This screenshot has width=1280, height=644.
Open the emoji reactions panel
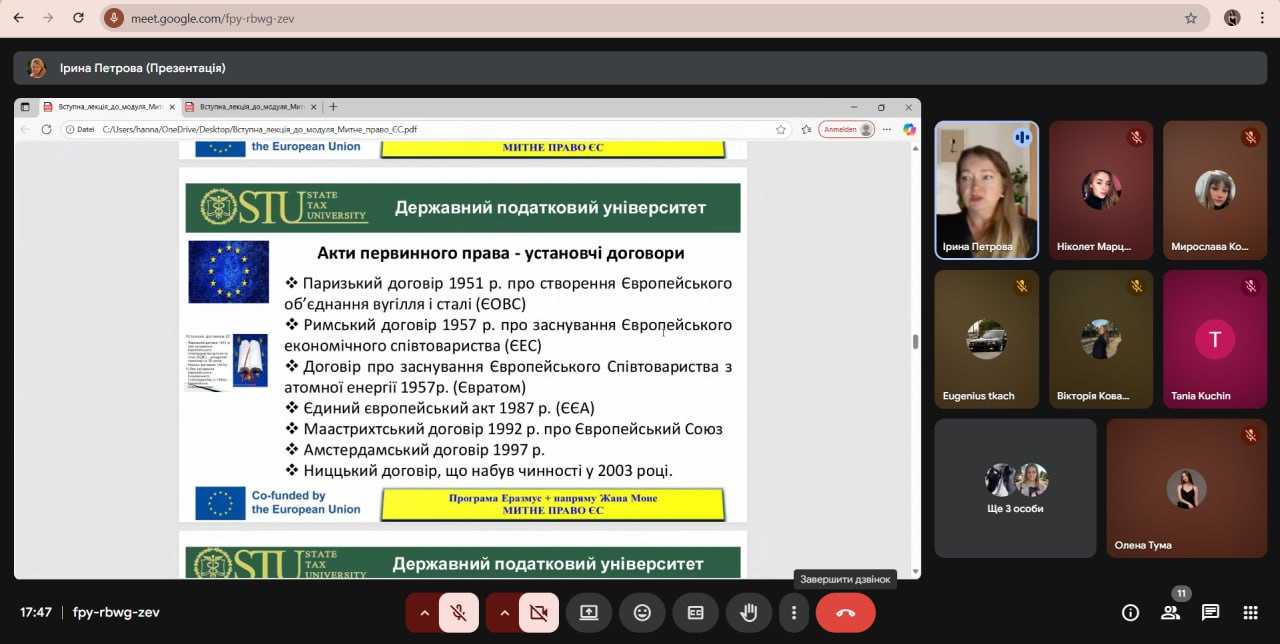pos(642,613)
